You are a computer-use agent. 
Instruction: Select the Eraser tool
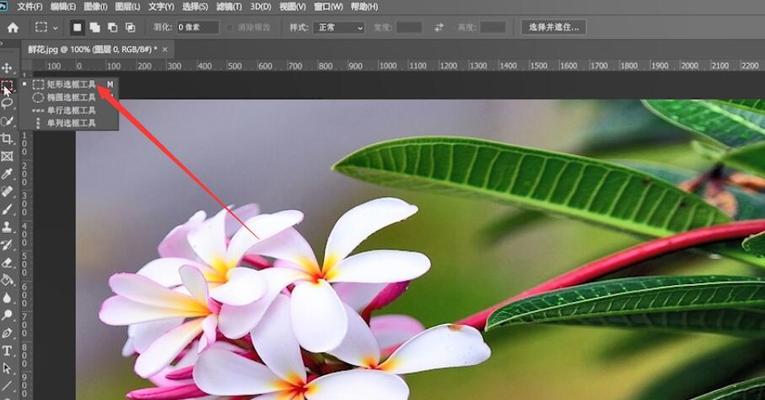[x=7, y=262]
